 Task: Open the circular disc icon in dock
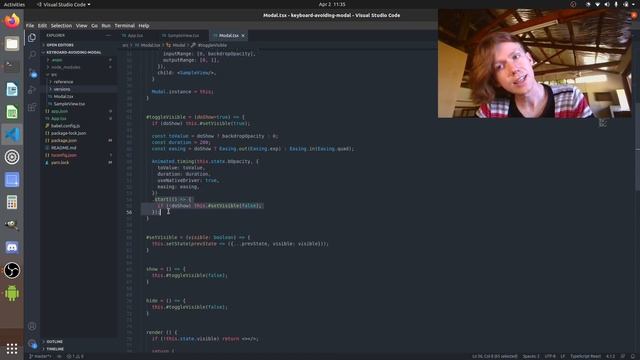click(x=12, y=157)
